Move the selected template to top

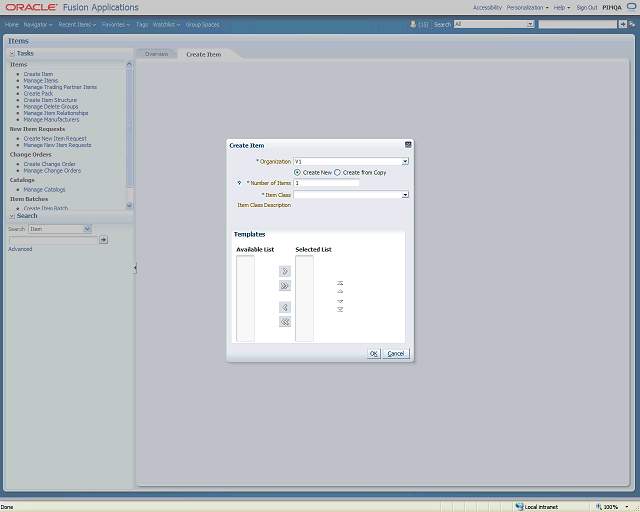340,283
